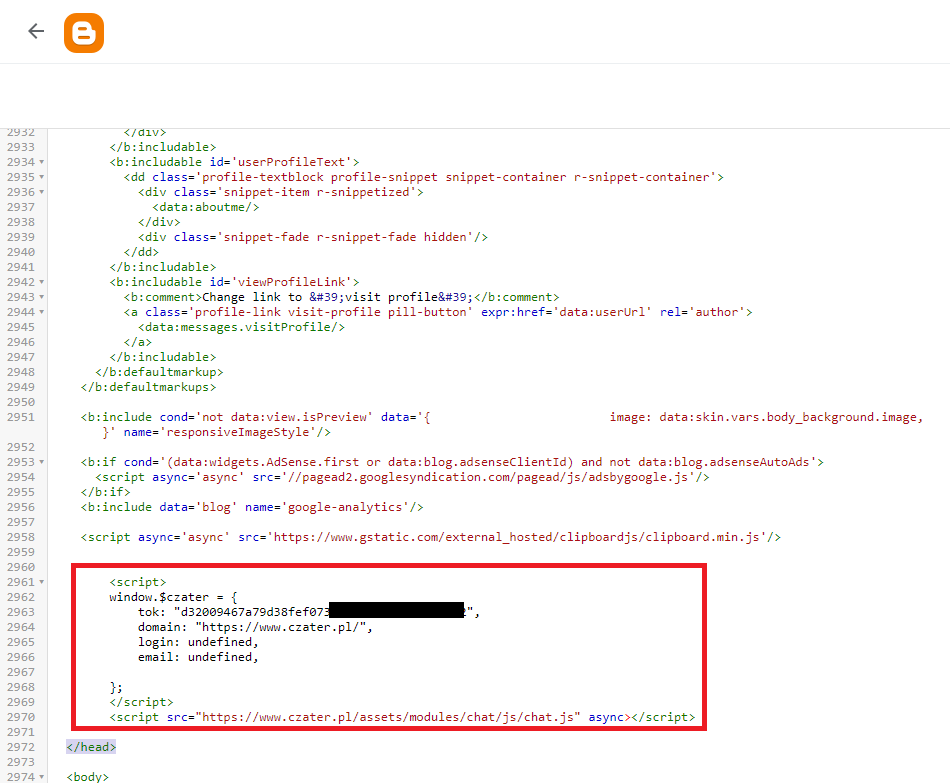Click the clipboard.min.js script line
The image size is (950, 783).
click(431, 537)
